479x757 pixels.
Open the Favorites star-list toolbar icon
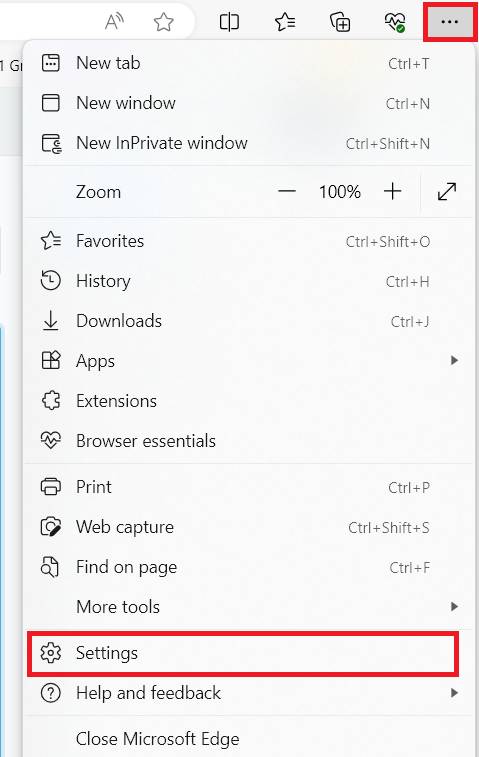[285, 22]
